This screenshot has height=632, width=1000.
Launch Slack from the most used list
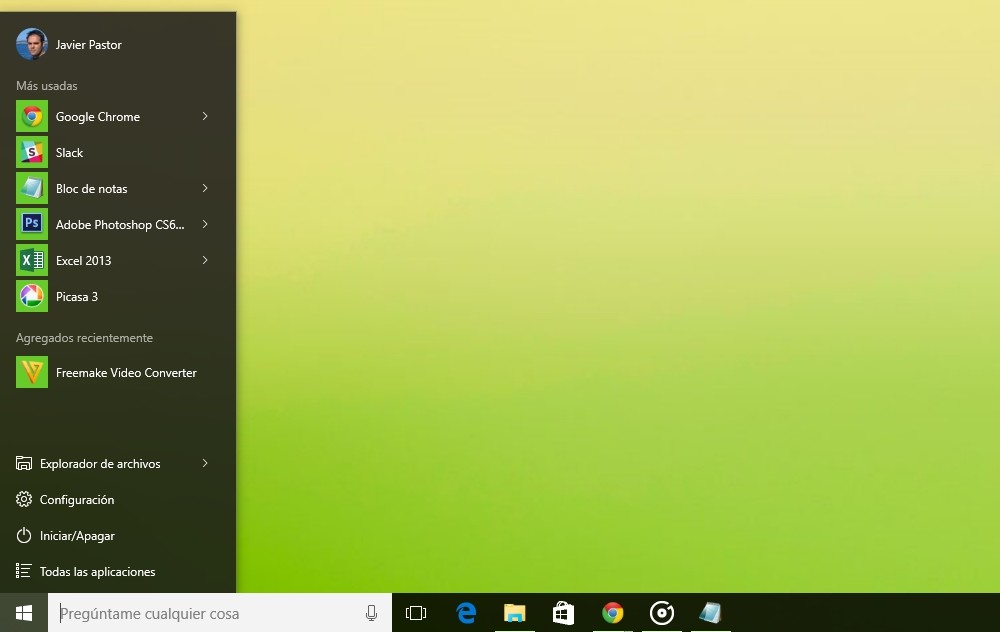tap(118, 152)
